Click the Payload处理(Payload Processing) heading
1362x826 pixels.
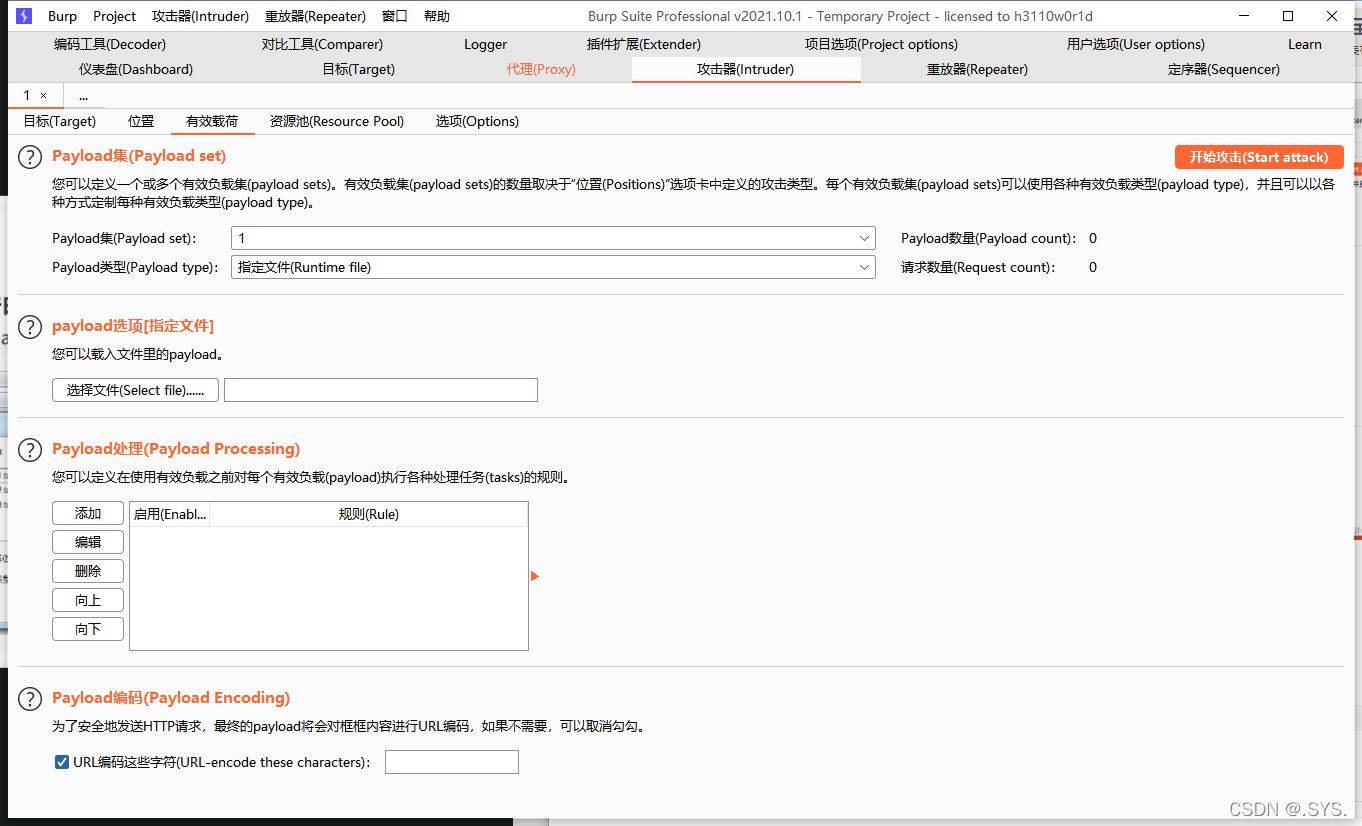point(176,449)
